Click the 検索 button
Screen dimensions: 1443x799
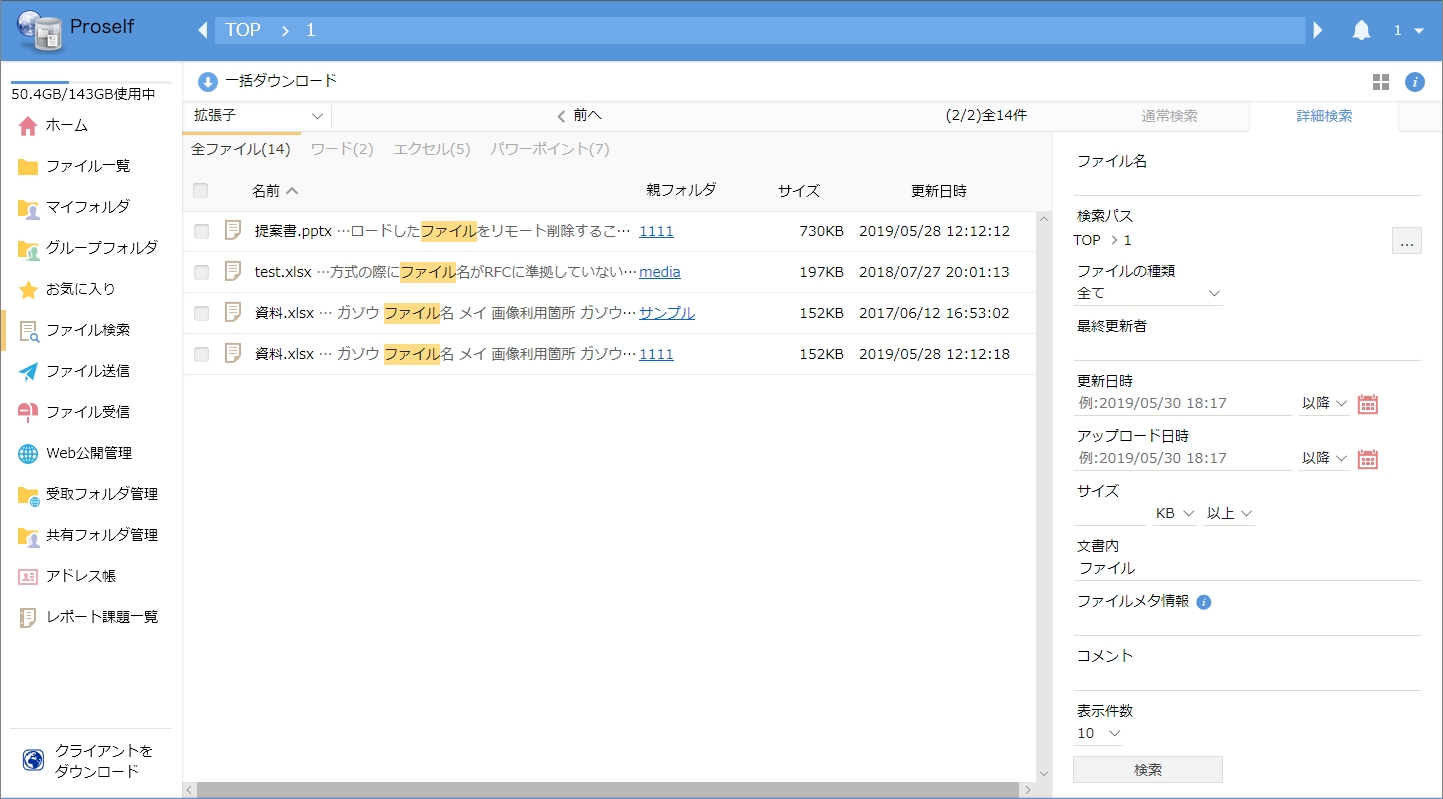point(1148,770)
